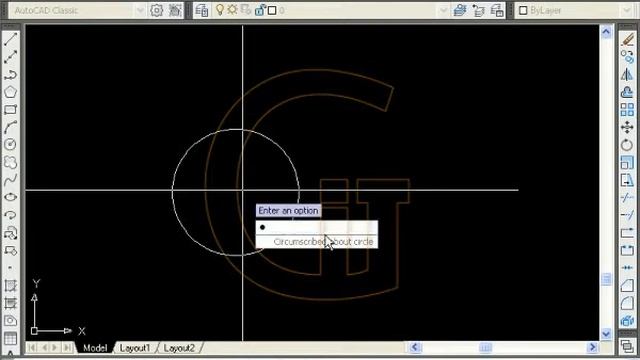640x360 pixels.
Task: Open the Make Block tool
Action: pyautogui.click(x=11, y=250)
